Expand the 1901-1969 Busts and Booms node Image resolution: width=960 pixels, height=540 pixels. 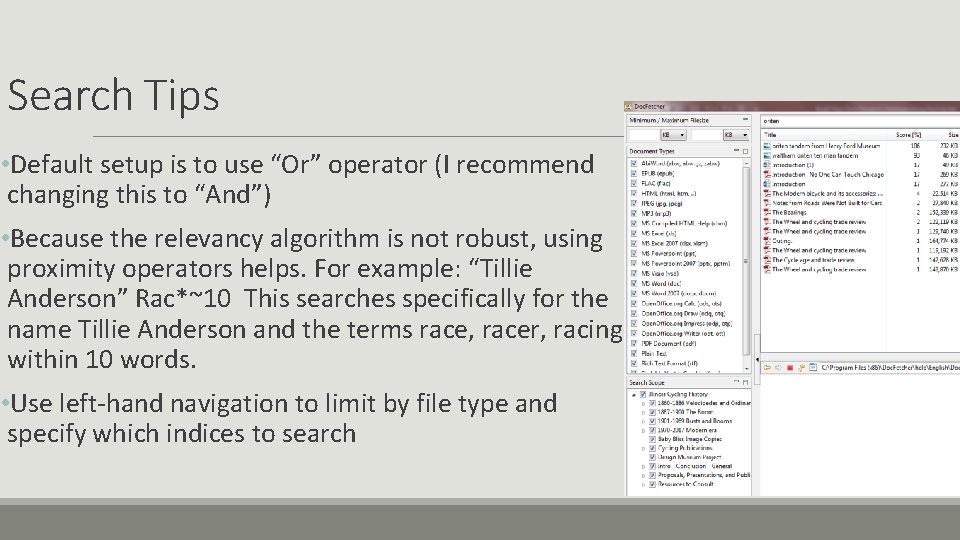(643, 421)
